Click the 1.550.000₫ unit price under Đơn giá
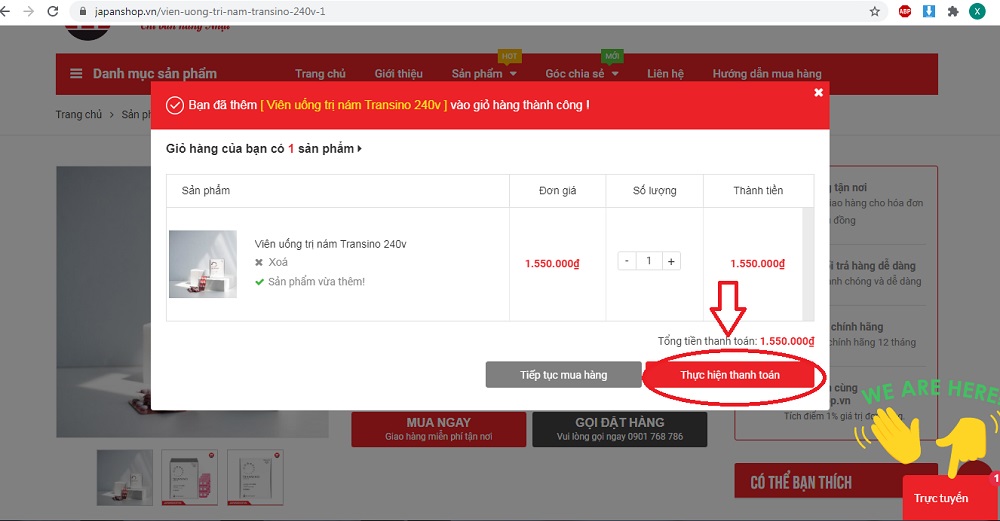The height and width of the screenshot is (521, 1000). point(552,263)
